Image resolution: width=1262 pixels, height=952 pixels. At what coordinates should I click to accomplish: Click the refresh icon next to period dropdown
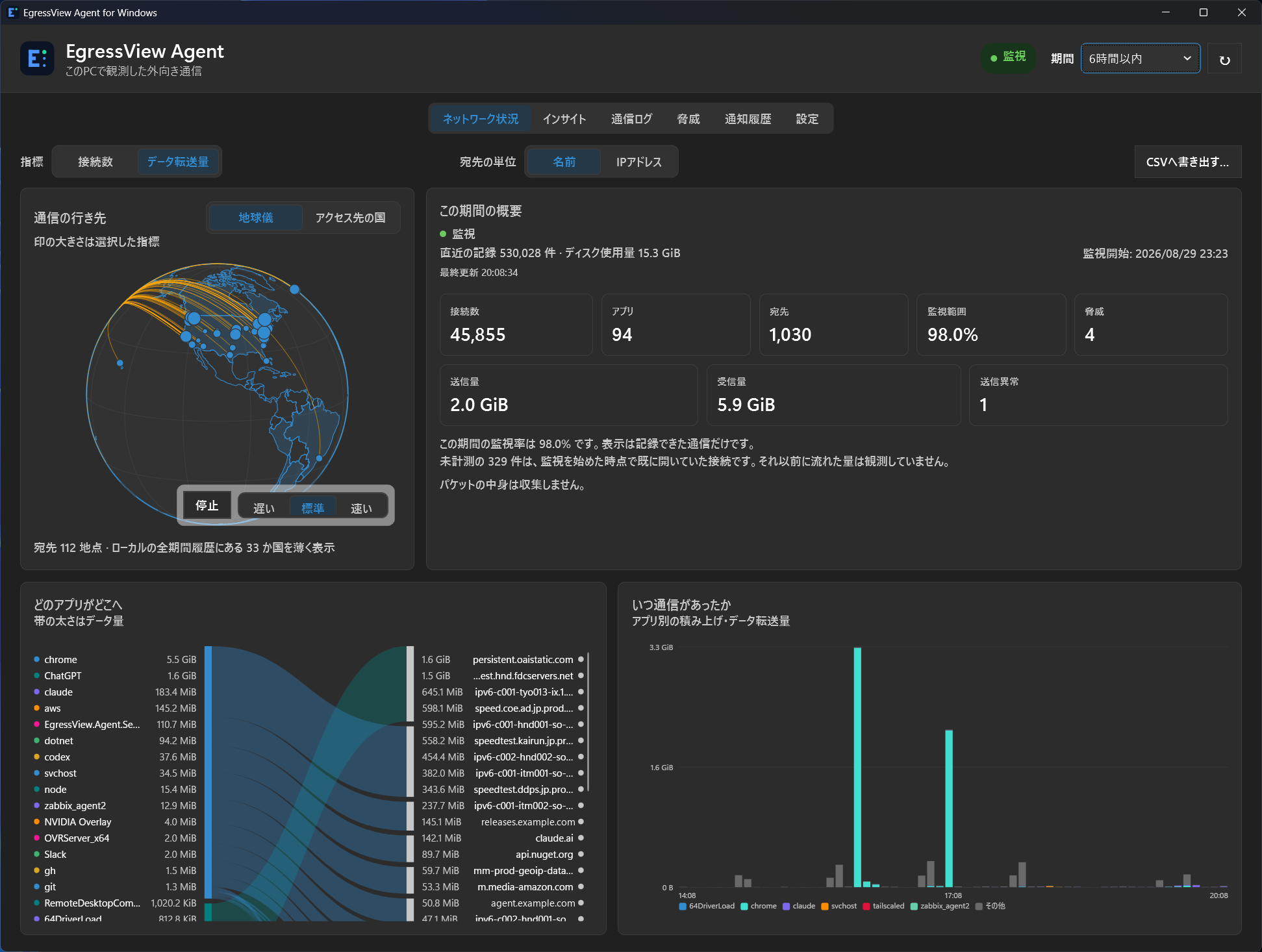[x=1224, y=59]
